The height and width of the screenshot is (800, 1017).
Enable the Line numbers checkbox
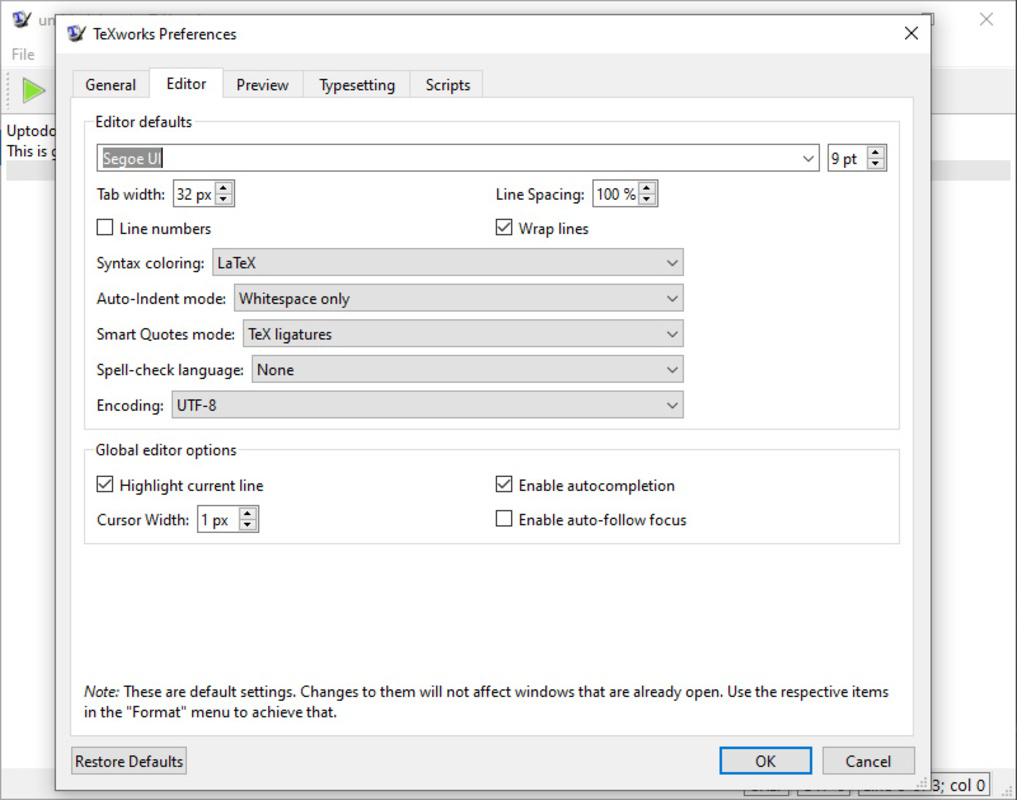104,228
